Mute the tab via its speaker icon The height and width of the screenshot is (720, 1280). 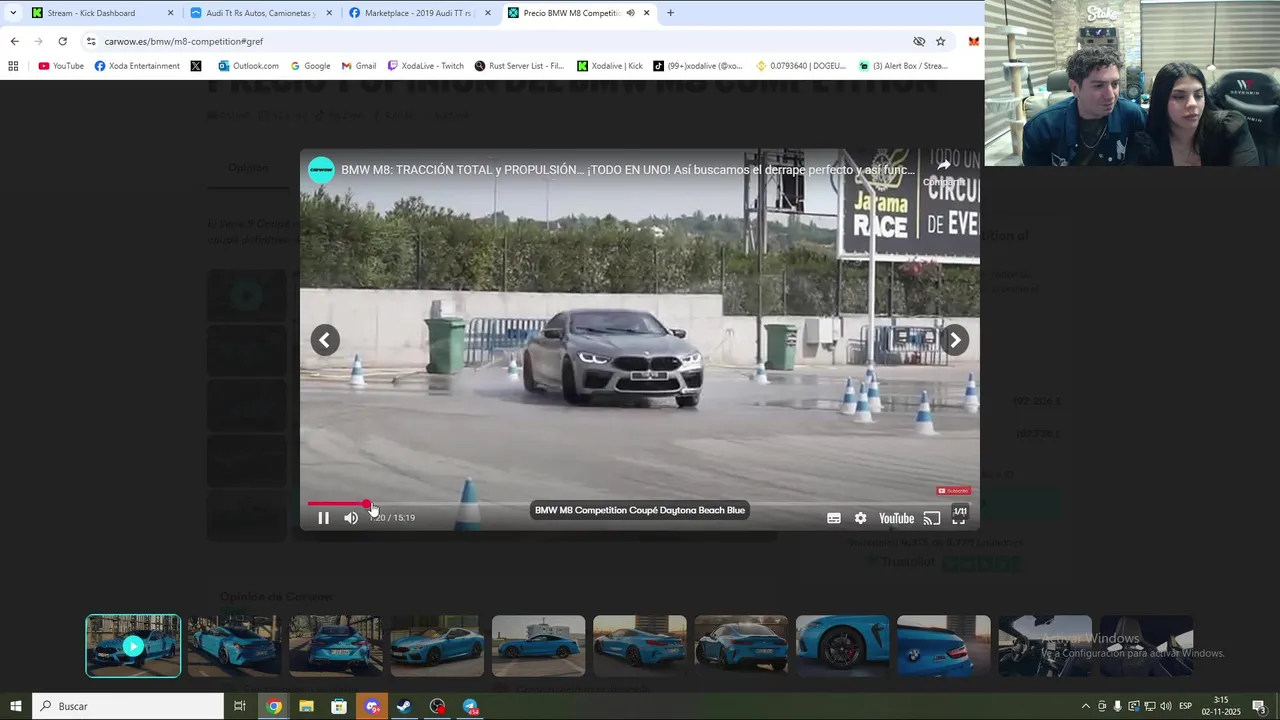coord(630,13)
